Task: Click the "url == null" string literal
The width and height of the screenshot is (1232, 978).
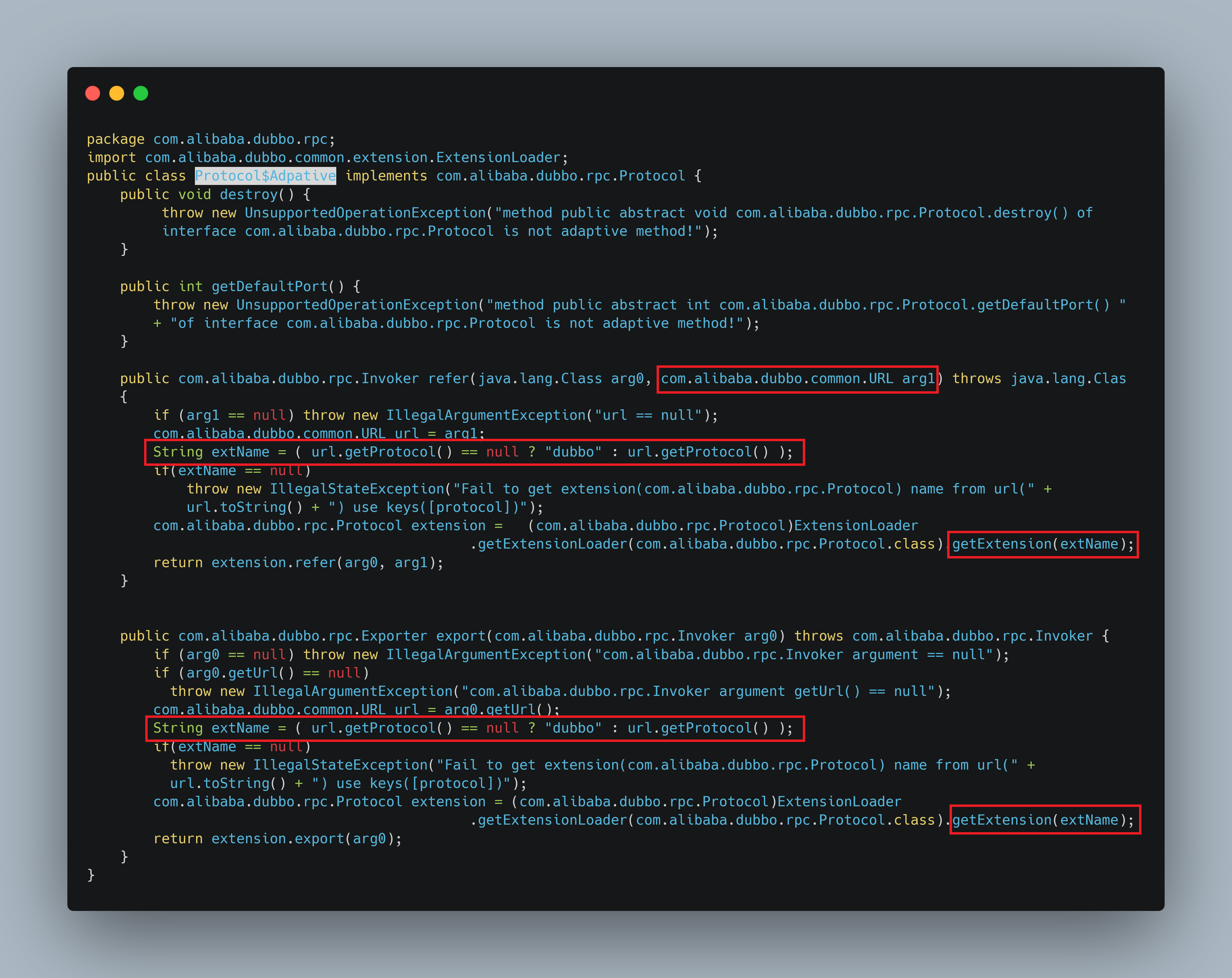Action: tap(648, 415)
